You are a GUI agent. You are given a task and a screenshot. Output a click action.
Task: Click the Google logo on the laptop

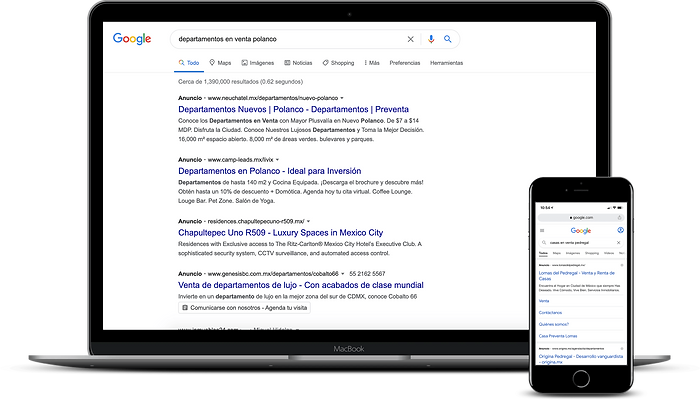[132, 39]
